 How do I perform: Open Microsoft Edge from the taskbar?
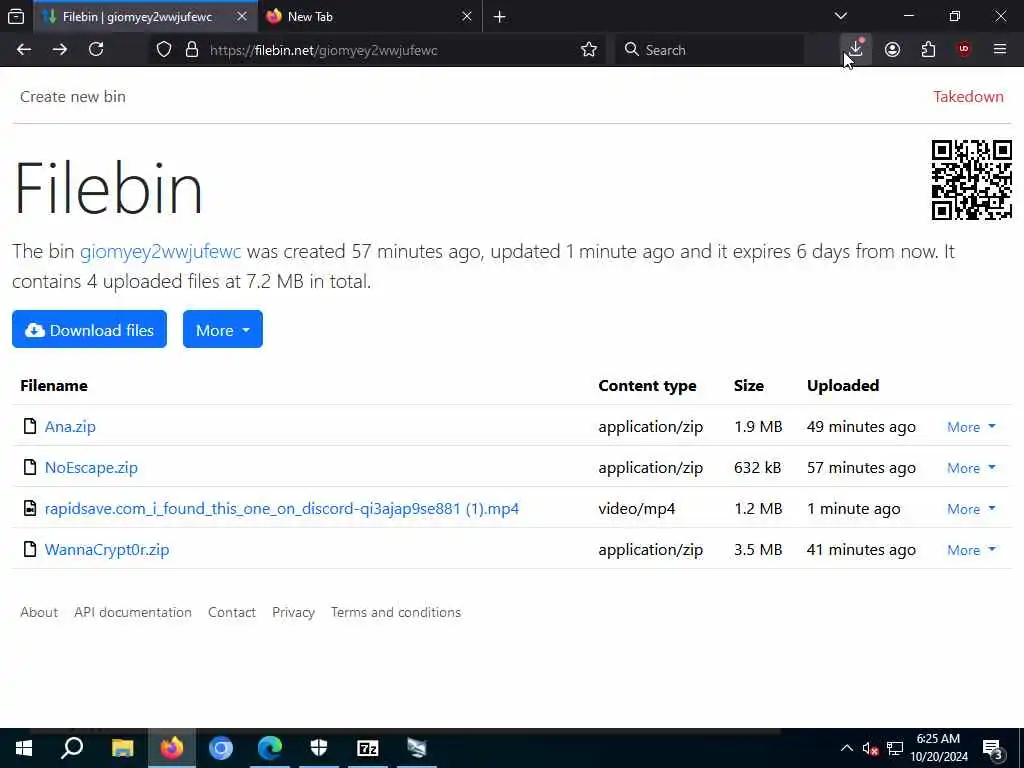(270, 748)
